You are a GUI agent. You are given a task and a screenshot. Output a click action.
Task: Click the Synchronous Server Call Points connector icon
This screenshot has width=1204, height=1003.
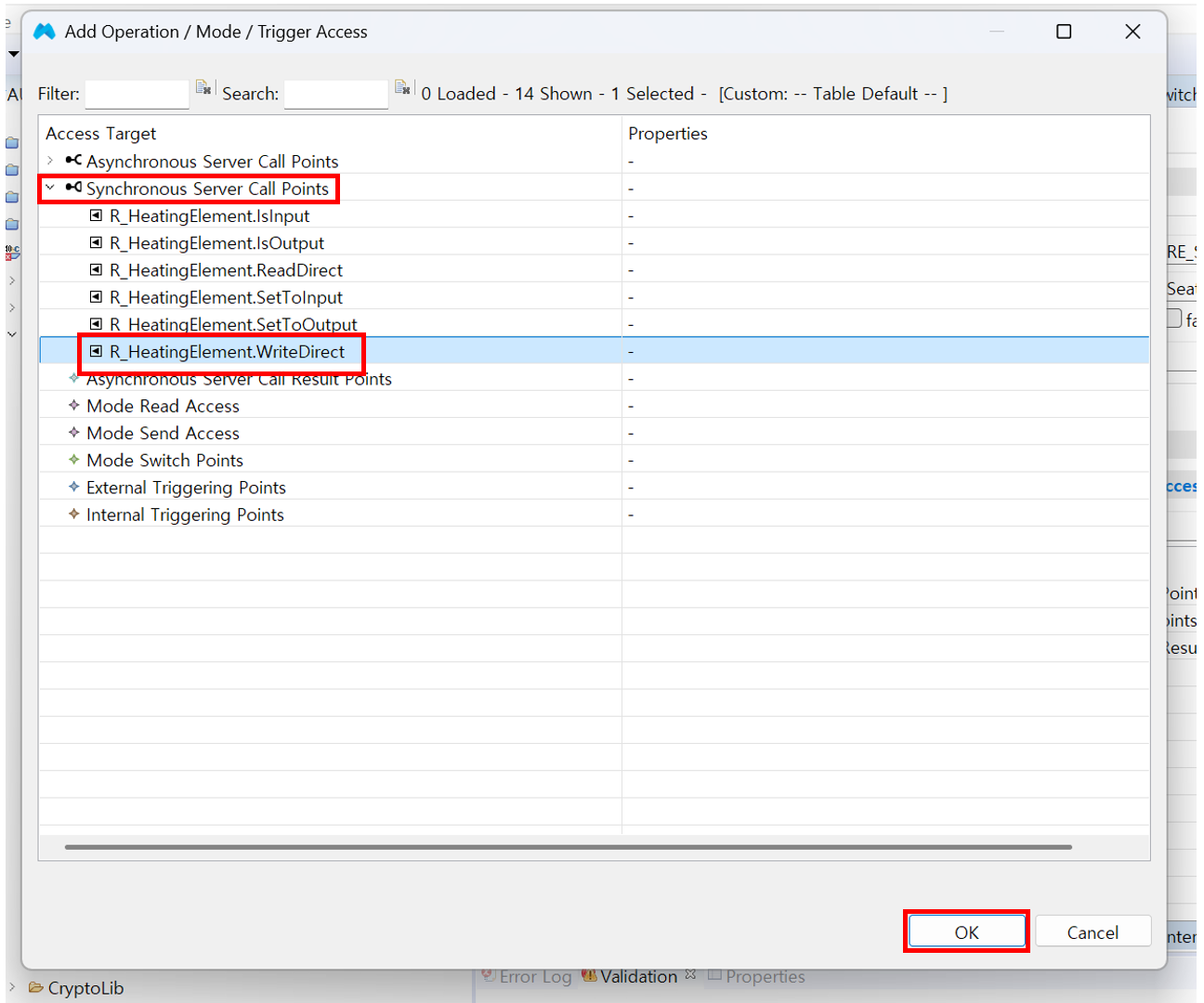73,188
